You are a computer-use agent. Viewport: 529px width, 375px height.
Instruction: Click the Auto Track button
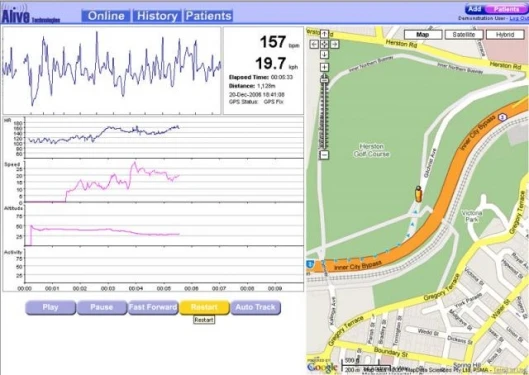255,307
